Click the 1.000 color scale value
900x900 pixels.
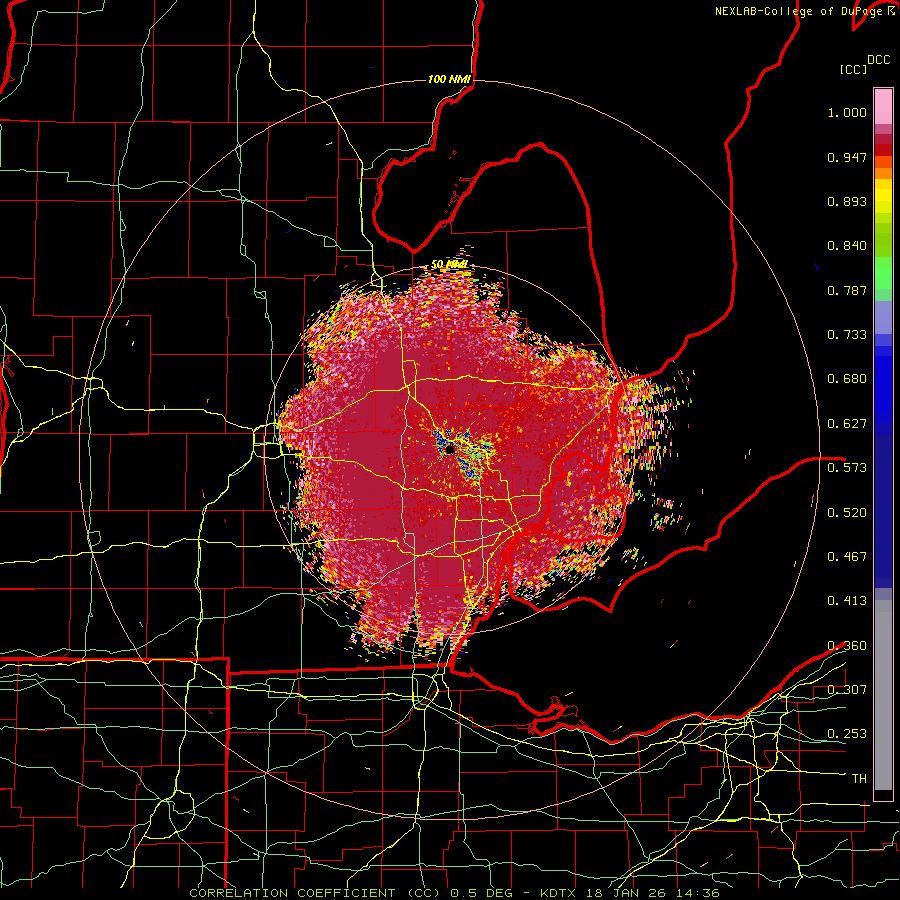pyautogui.click(x=847, y=112)
